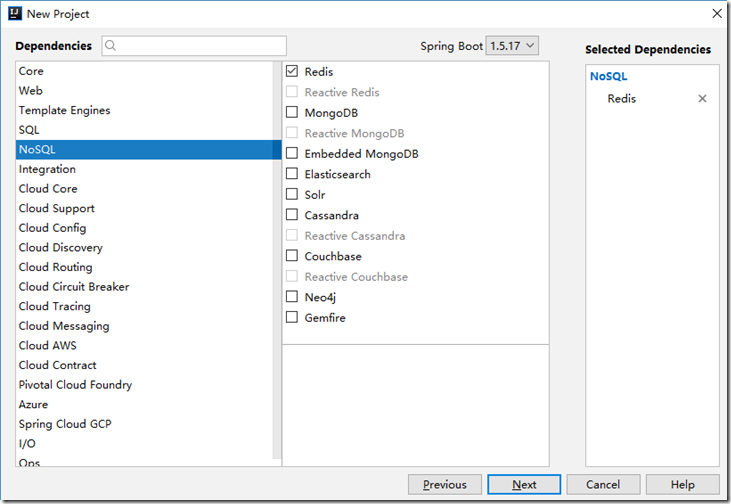Click the Redis entry in Selected Dependencies

(x=621, y=98)
